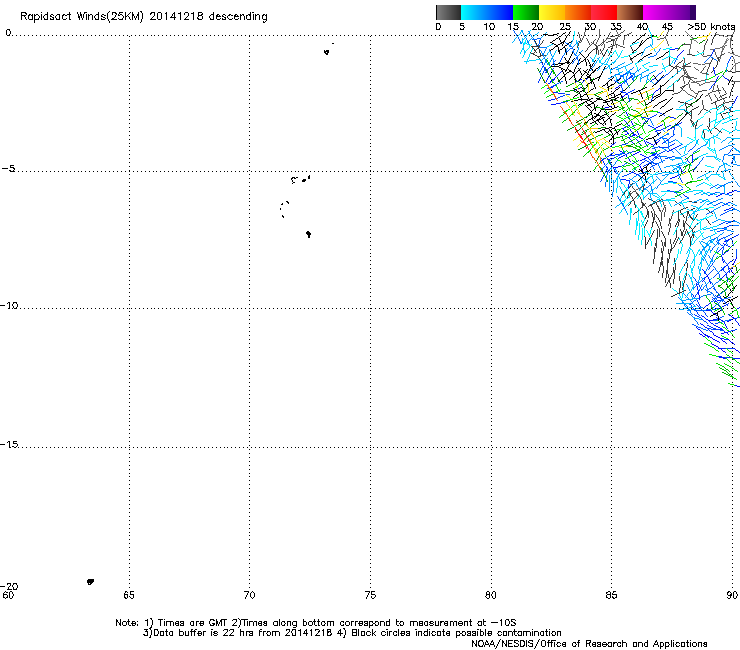This screenshot has width=740, height=650.
Task: Click the longitude label '70' on bottom axis
Action: (249, 595)
